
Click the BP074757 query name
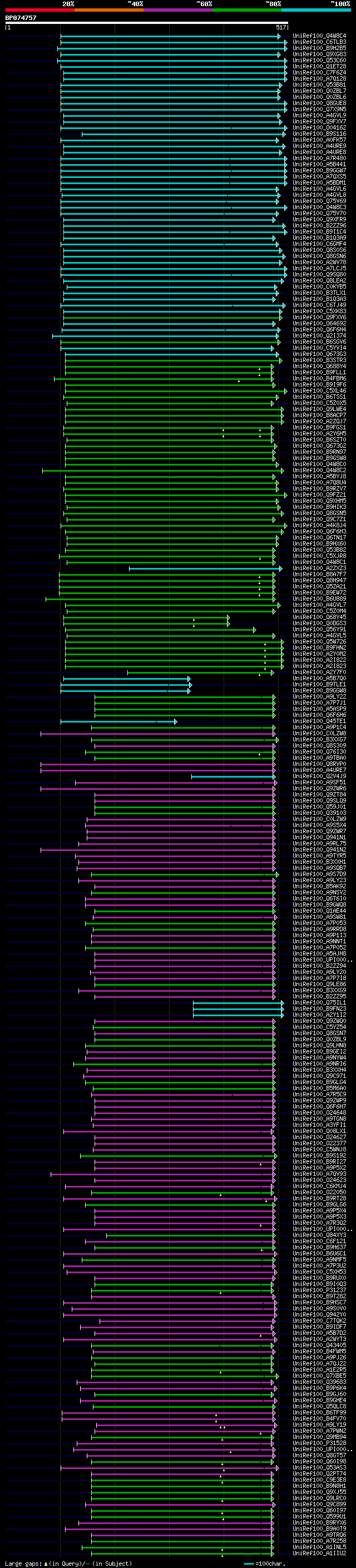click(21, 18)
